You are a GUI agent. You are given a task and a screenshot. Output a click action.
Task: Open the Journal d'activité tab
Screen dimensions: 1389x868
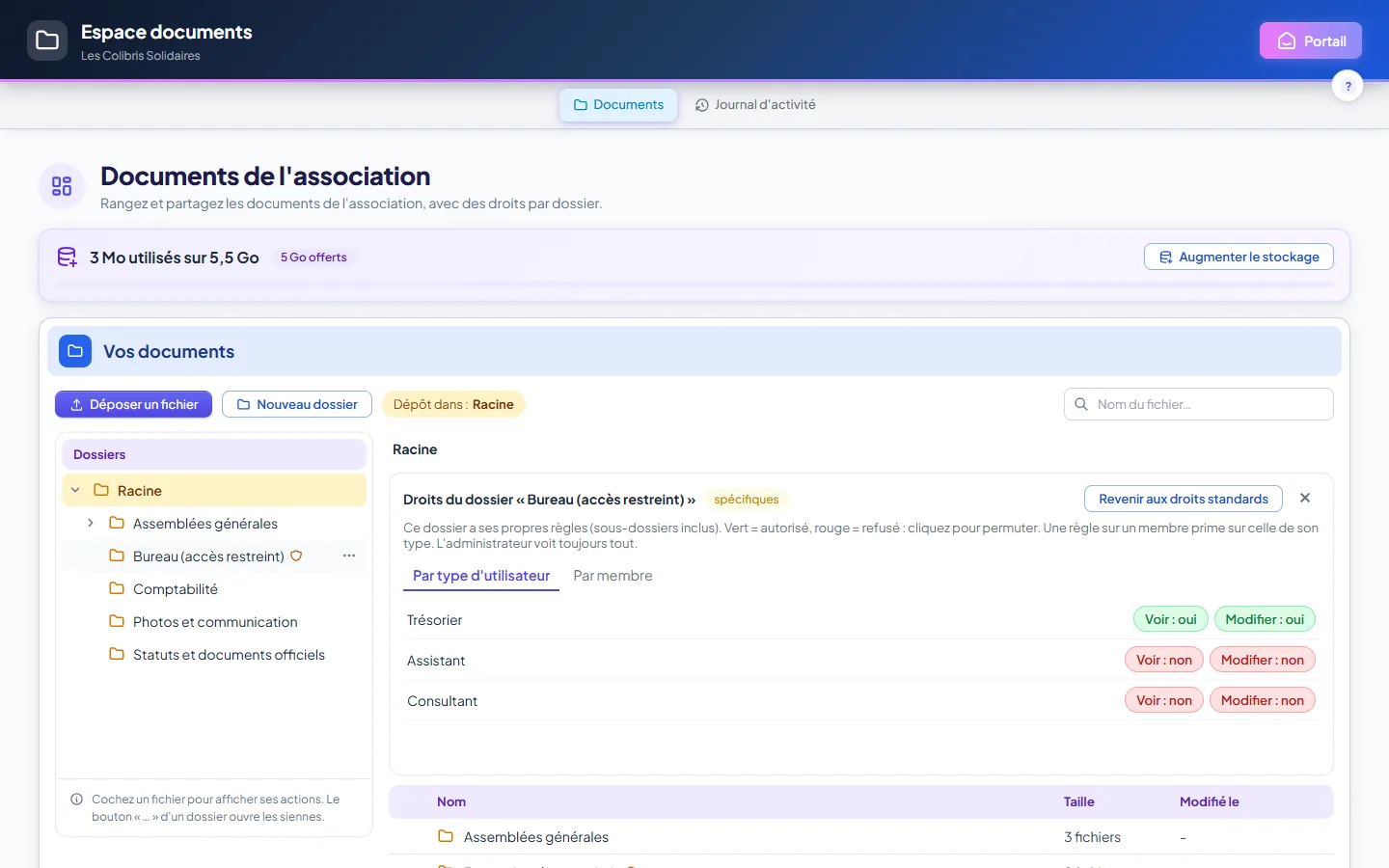(755, 104)
